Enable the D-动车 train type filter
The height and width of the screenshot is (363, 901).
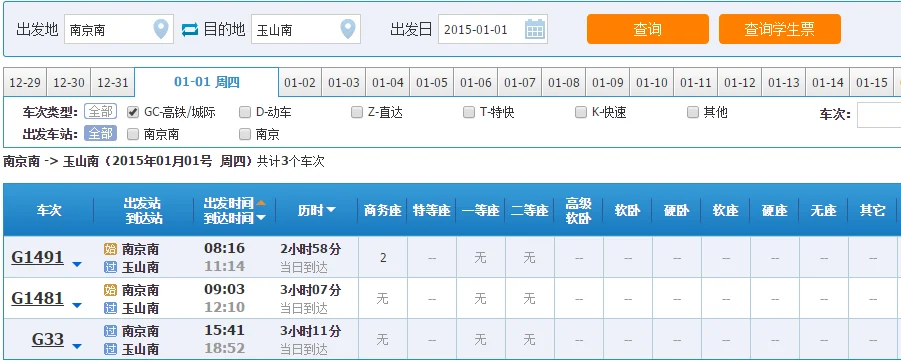tap(245, 112)
